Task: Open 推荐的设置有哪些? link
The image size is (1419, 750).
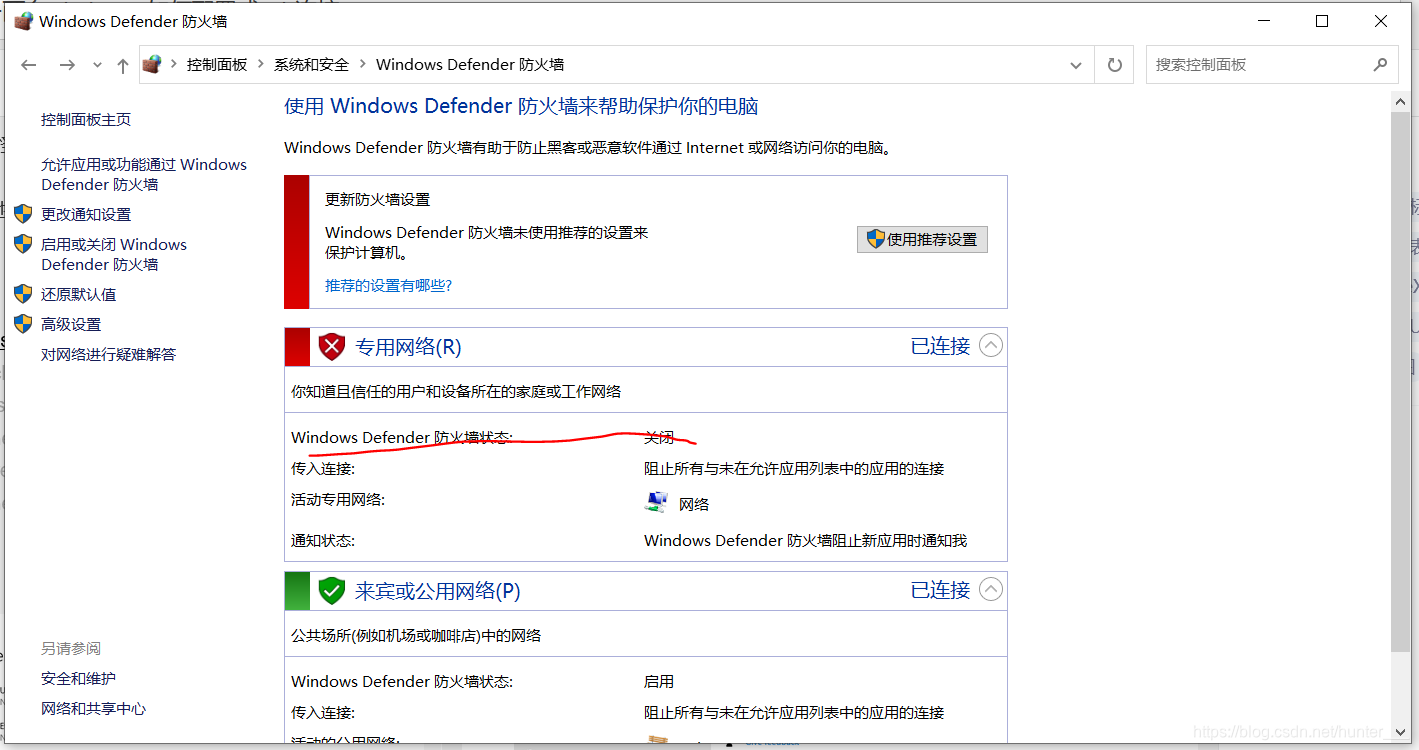Action: (x=388, y=285)
